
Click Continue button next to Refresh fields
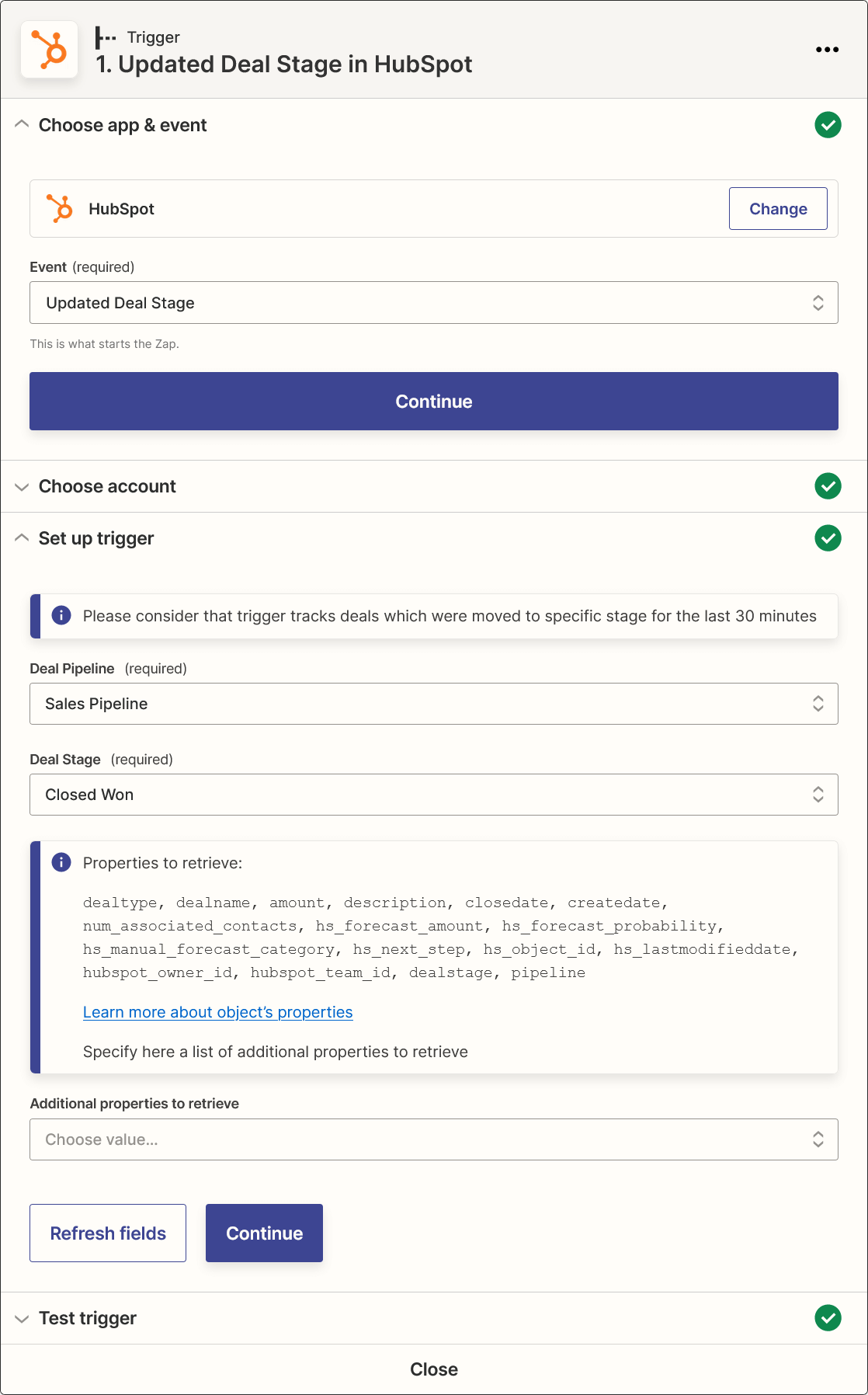264,1233
